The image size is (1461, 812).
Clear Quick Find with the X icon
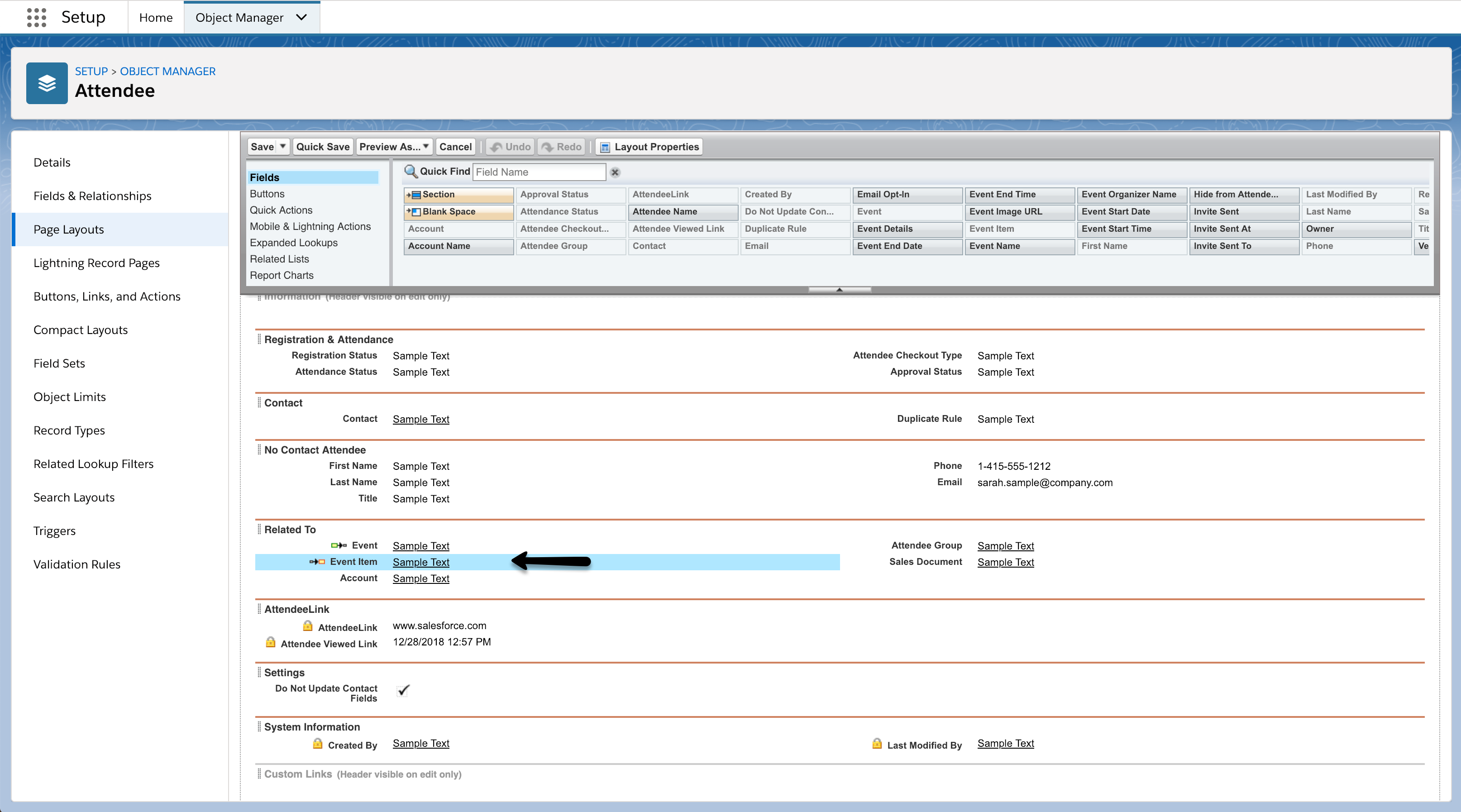point(615,172)
